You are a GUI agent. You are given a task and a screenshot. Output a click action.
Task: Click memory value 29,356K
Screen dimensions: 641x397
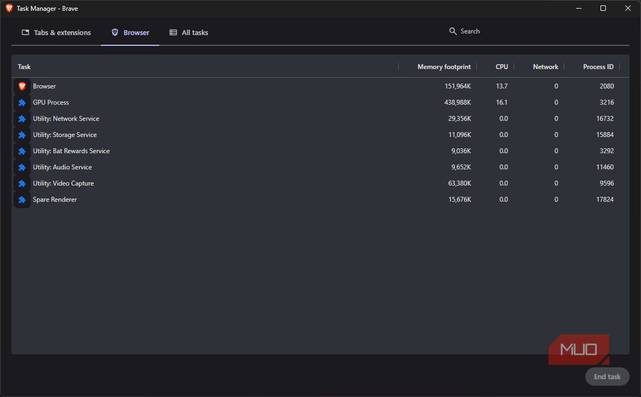[x=459, y=119]
